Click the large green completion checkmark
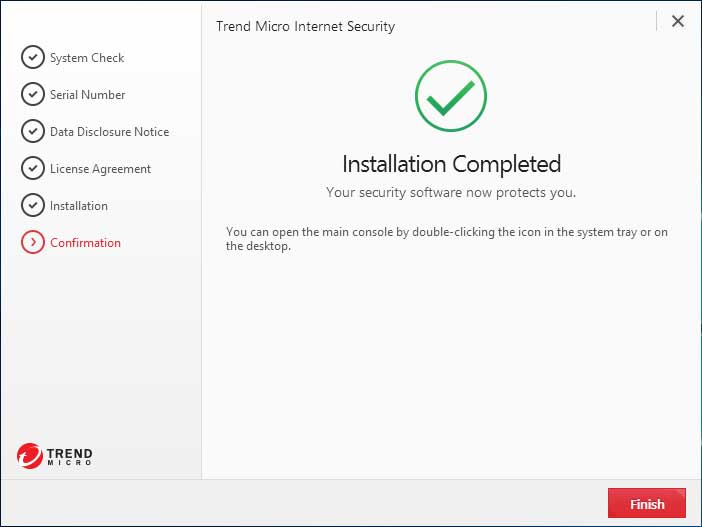Image resolution: width=702 pixels, height=527 pixels. (x=451, y=96)
